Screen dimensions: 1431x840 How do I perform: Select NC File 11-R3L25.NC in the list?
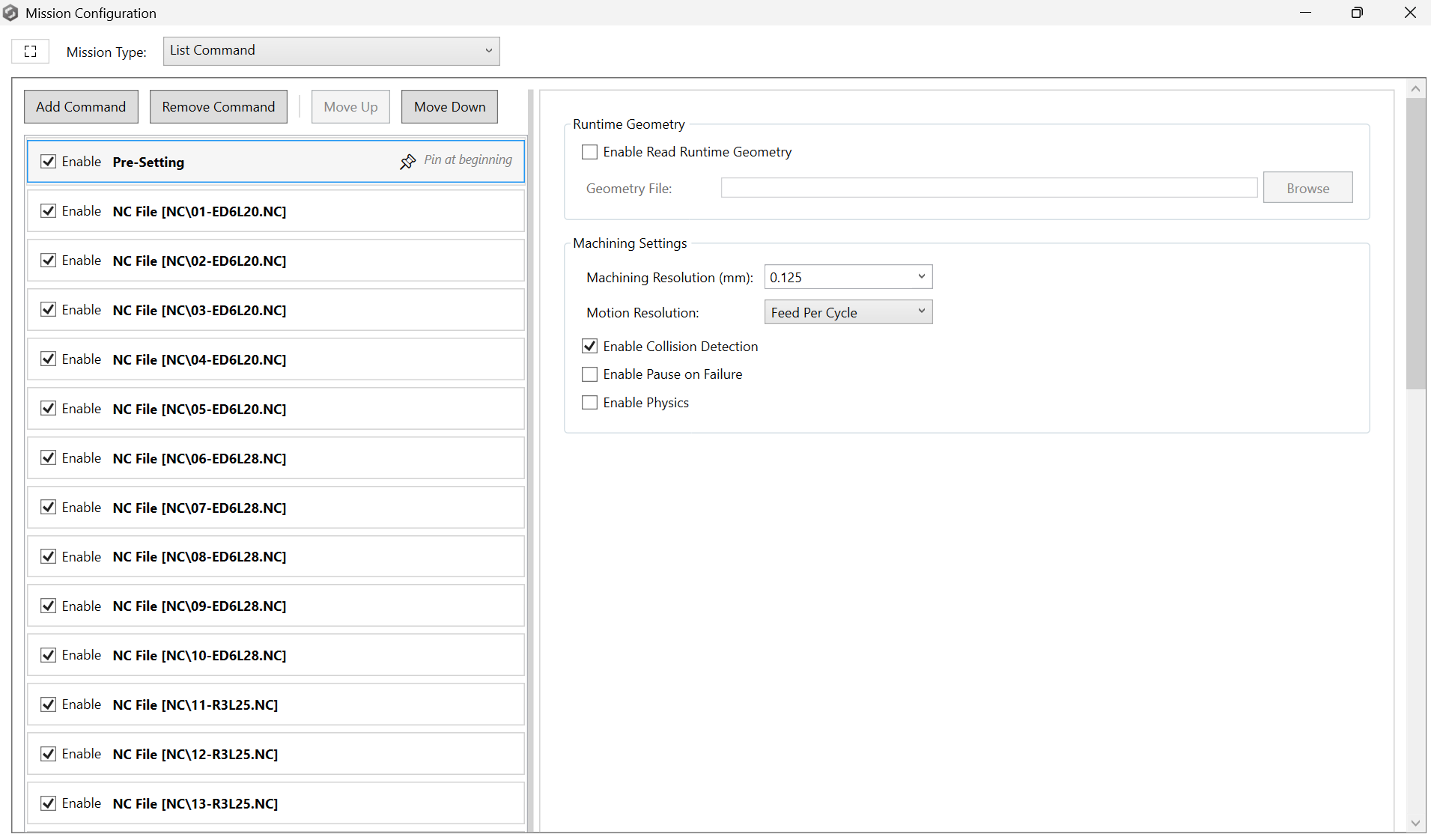point(195,704)
